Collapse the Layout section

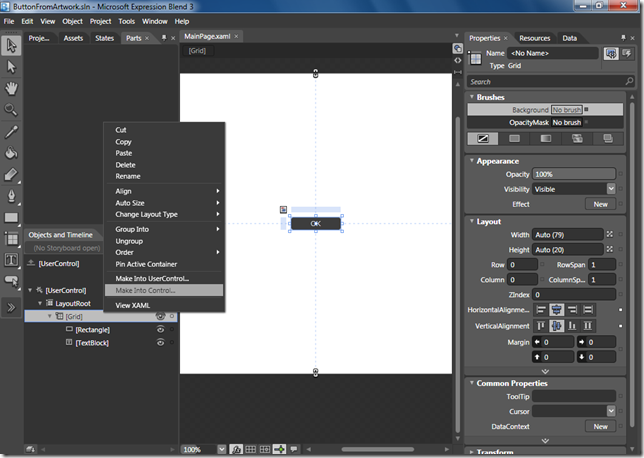472,221
